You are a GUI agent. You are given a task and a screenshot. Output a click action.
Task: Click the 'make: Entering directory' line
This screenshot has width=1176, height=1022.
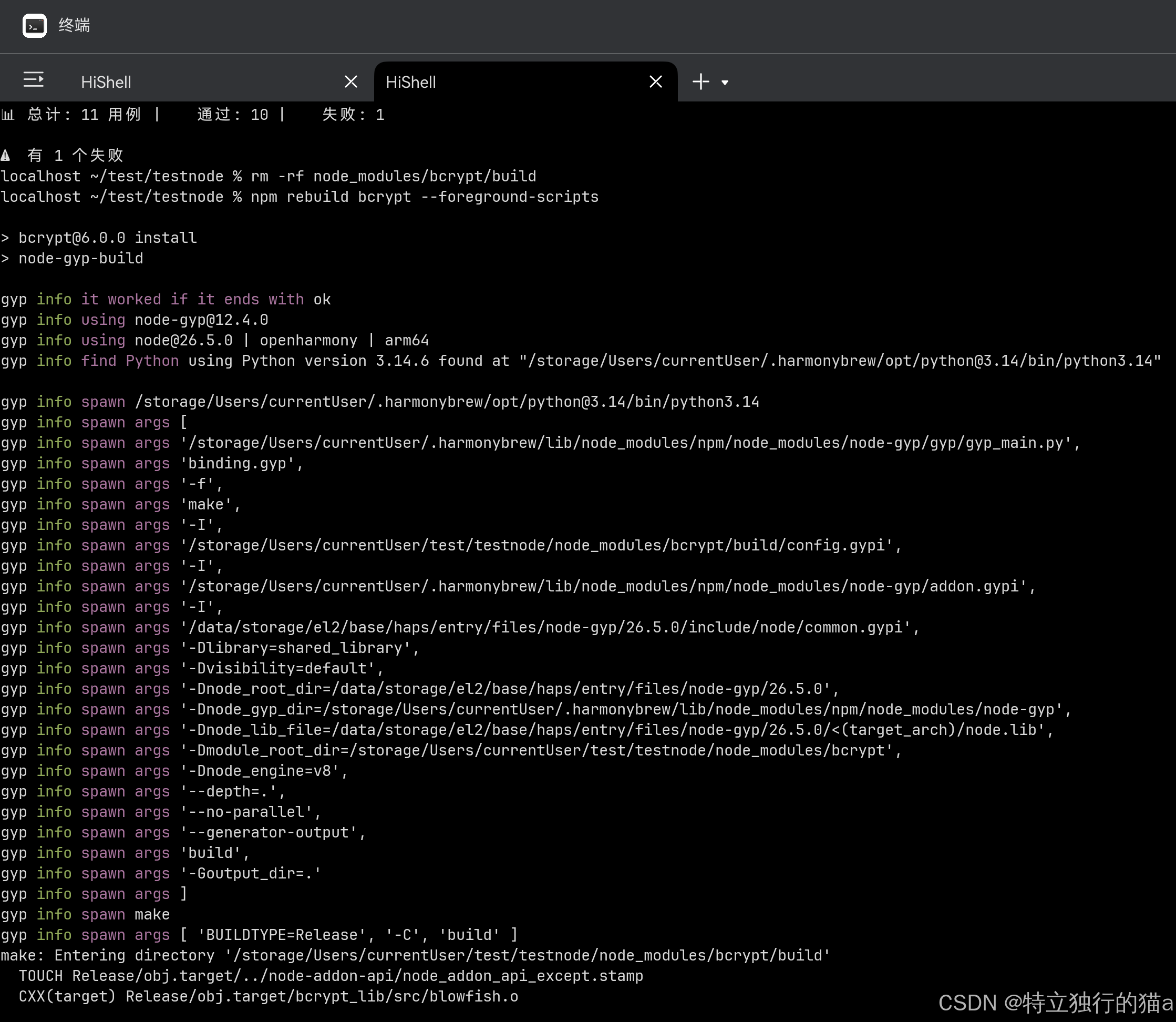coord(416,956)
